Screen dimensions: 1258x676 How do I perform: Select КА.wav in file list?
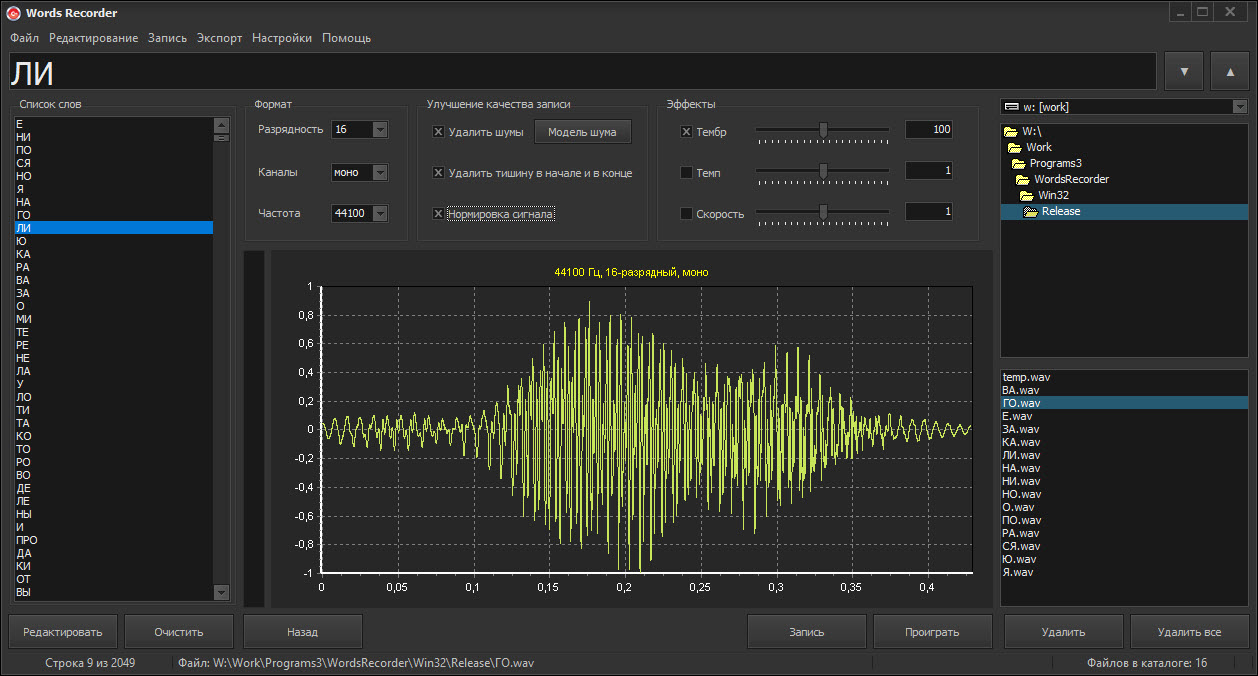(x=1125, y=442)
